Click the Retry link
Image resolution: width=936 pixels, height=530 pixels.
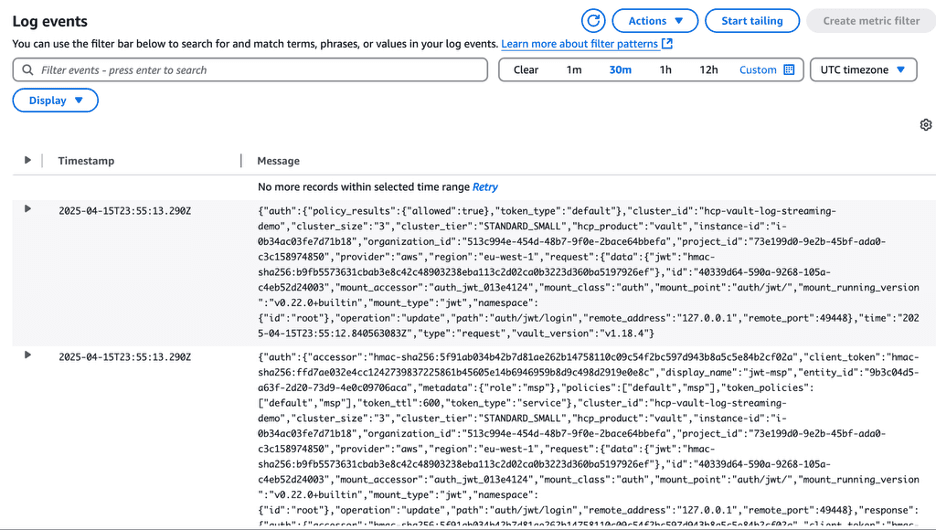coord(485,187)
